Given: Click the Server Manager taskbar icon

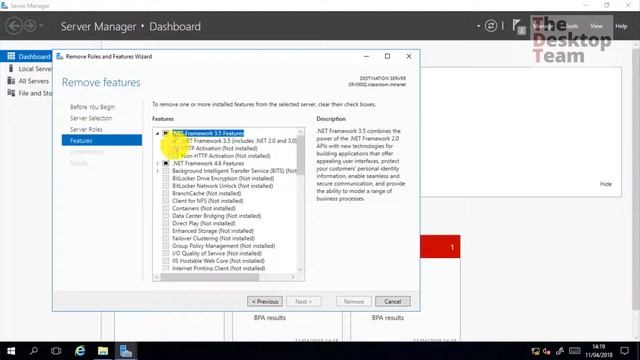Looking at the screenshot, I should (x=126, y=351).
